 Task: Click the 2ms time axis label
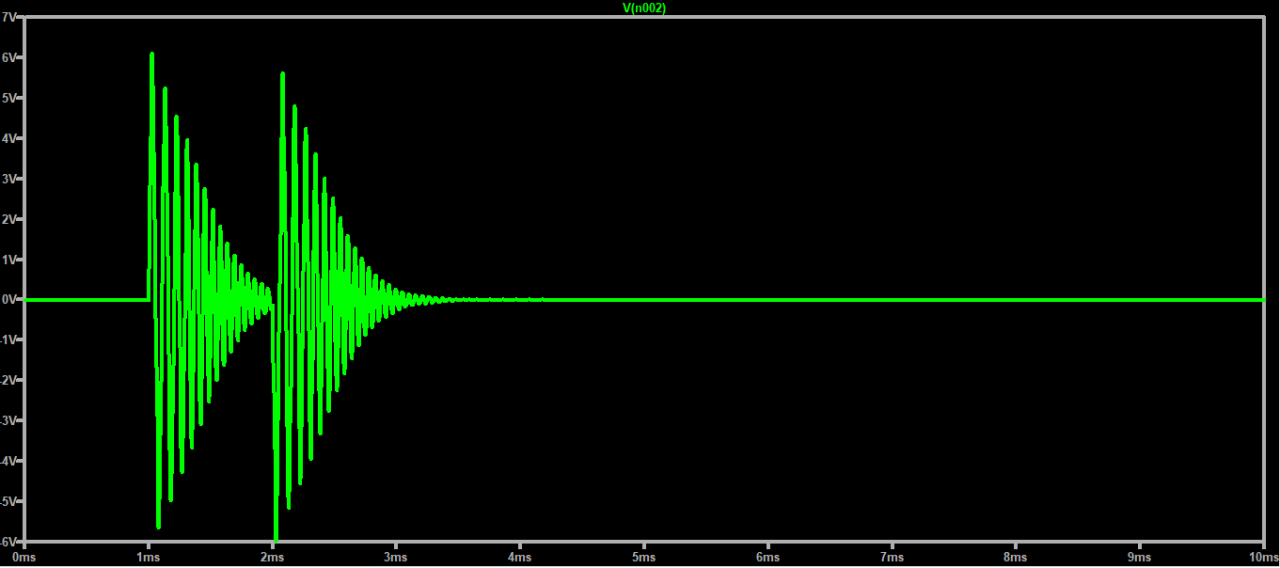272,556
